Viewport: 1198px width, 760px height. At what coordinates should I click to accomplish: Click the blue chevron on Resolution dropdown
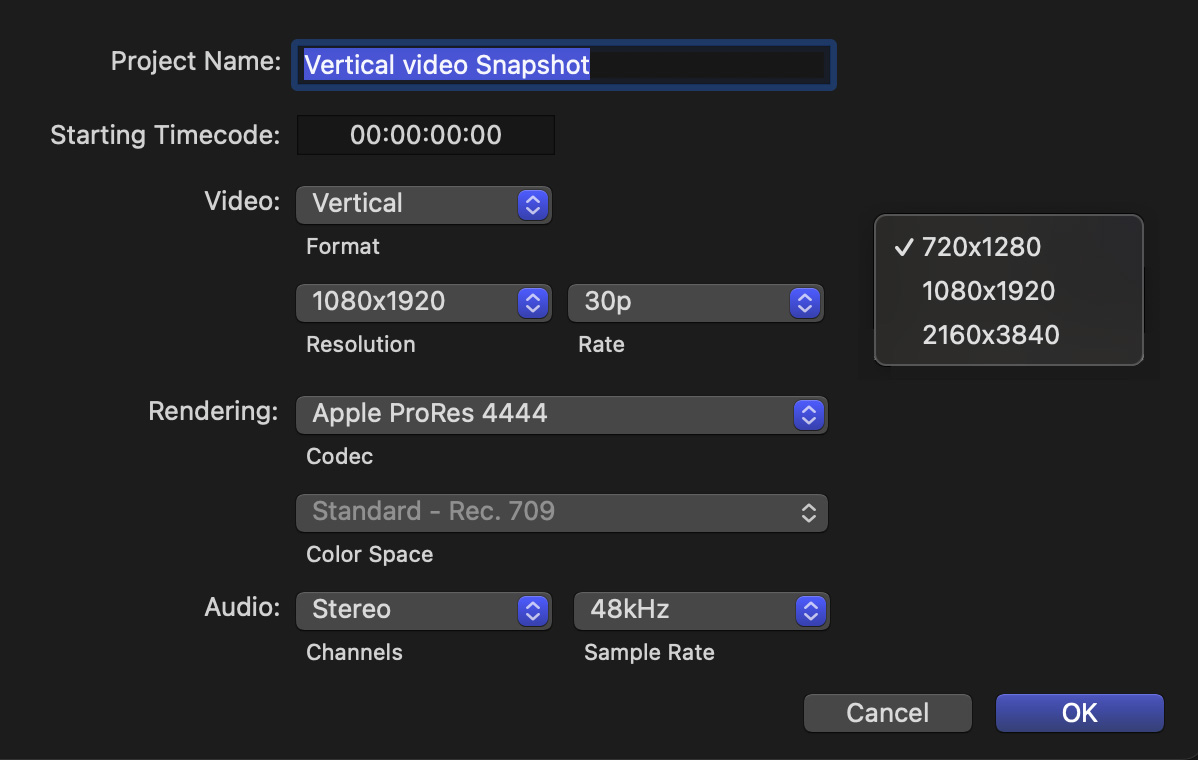(533, 302)
